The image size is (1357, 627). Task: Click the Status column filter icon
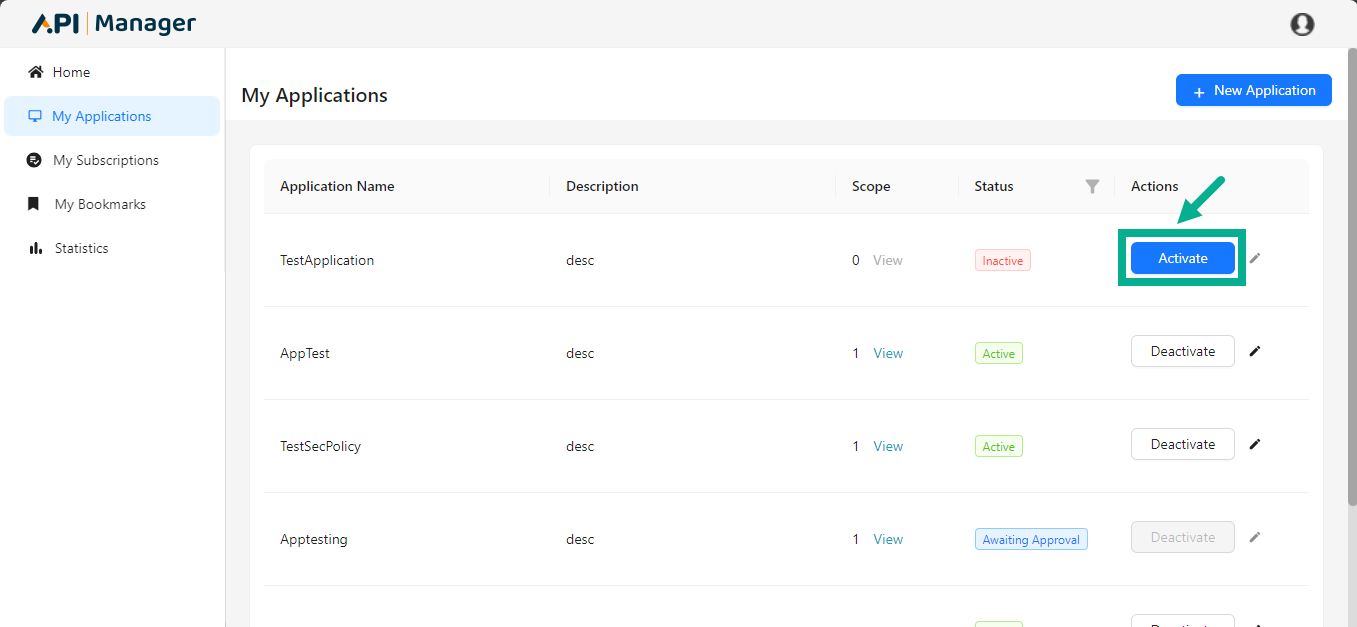click(1092, 186)
